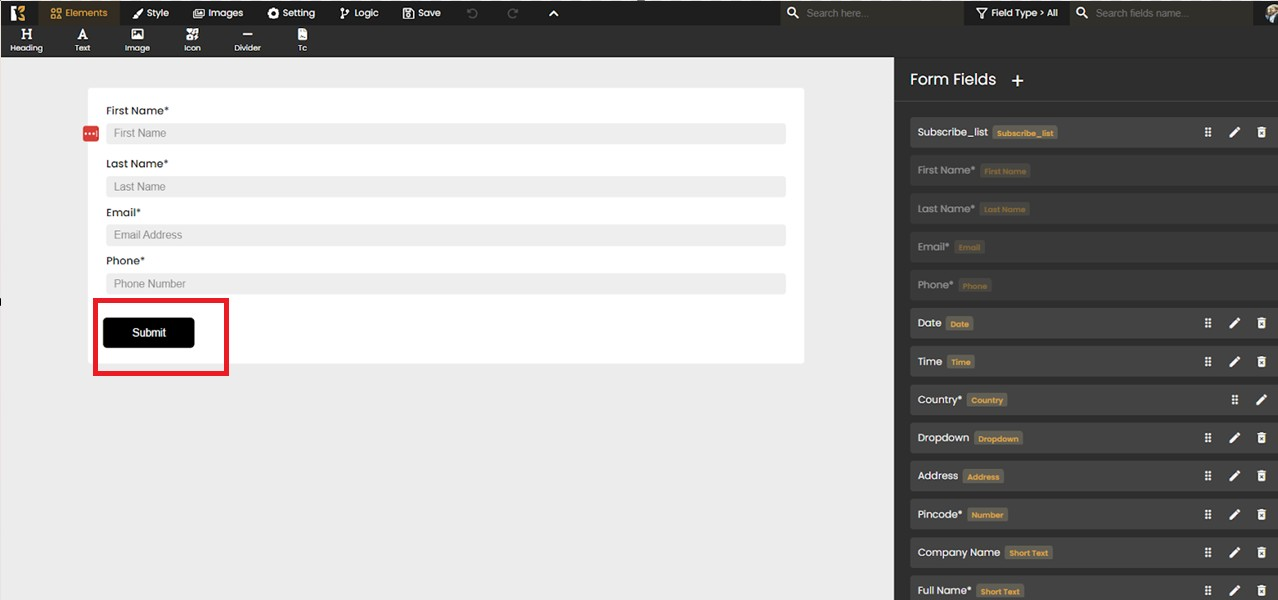
Task: Save the form
Action: [x=421, y=13]
